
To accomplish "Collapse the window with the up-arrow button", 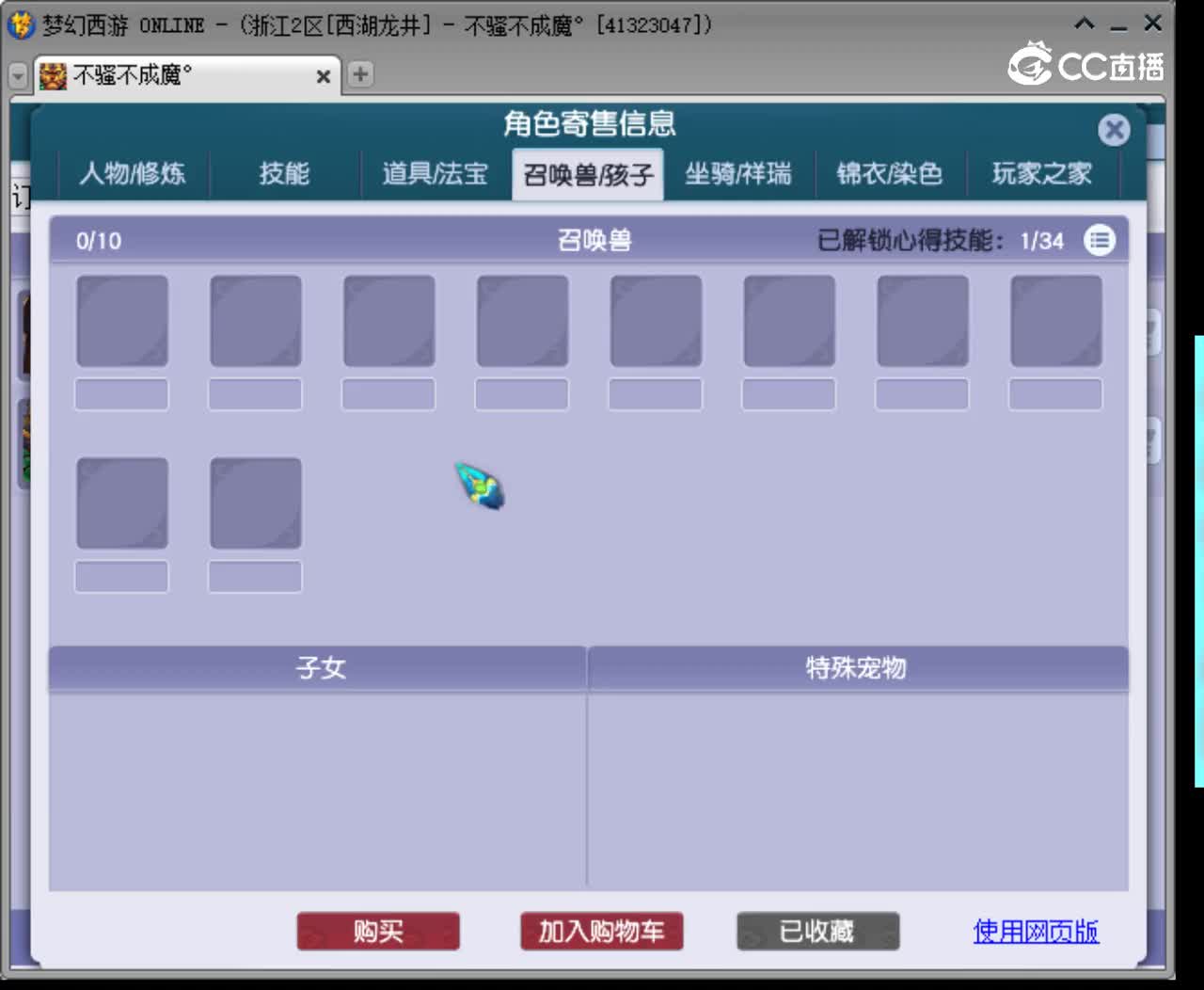I will point(1085,24).
